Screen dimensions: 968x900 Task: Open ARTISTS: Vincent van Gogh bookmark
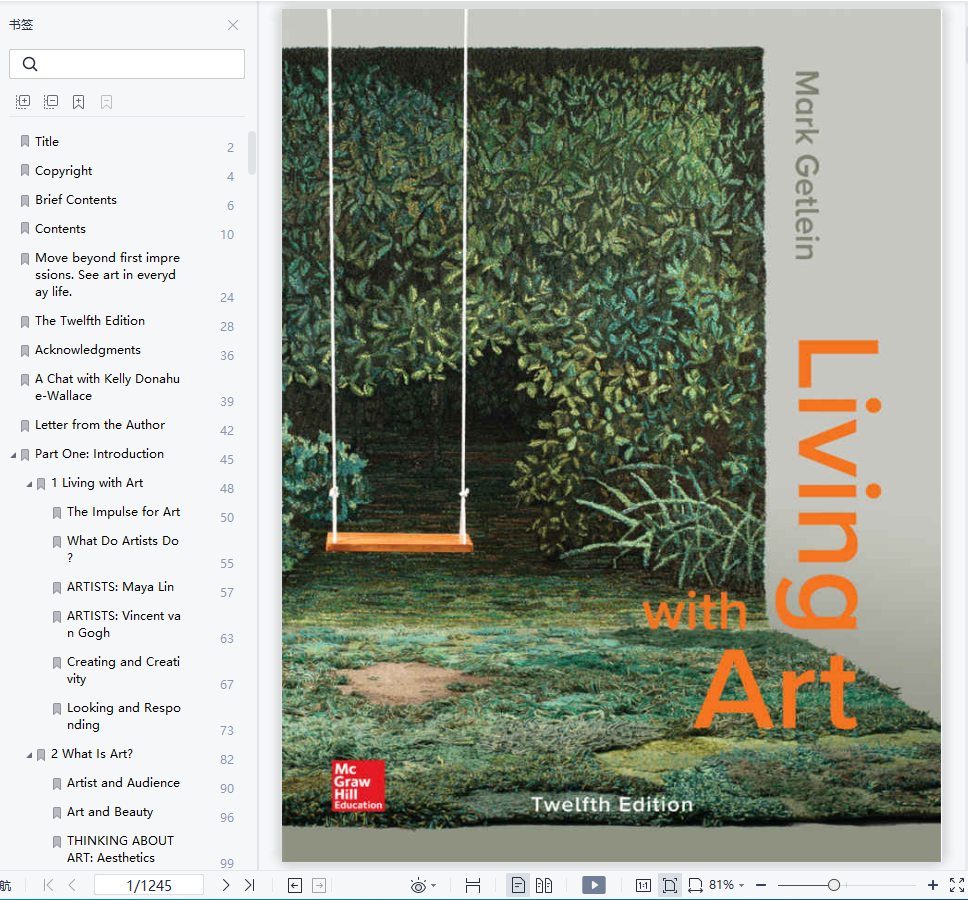(x=123, y=624)
